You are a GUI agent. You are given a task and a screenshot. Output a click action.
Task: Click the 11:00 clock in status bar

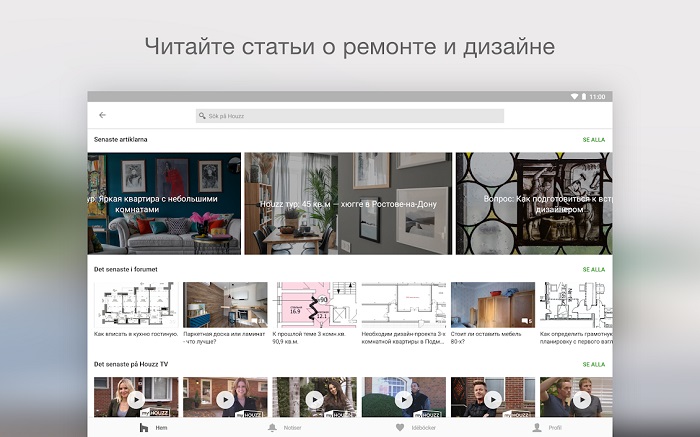pos(597,97)
